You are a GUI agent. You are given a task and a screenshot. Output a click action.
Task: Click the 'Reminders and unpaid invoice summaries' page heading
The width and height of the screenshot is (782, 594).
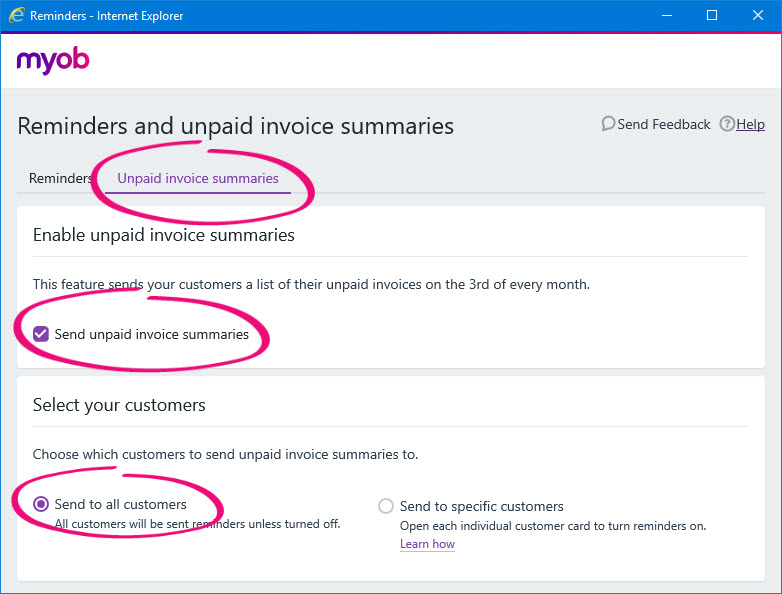(236, 126)
